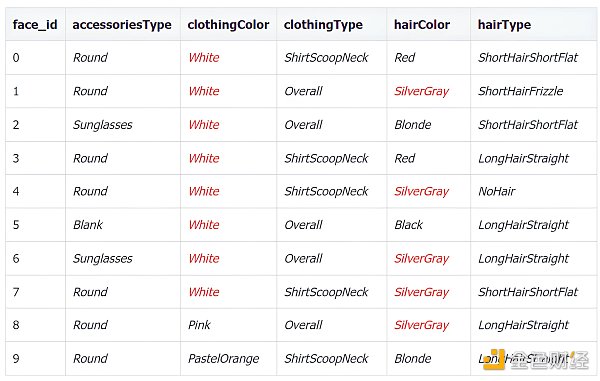Click the PastelOrange clothingColor cell
Screen dimensions: 600x381
(x=223, y=359)
